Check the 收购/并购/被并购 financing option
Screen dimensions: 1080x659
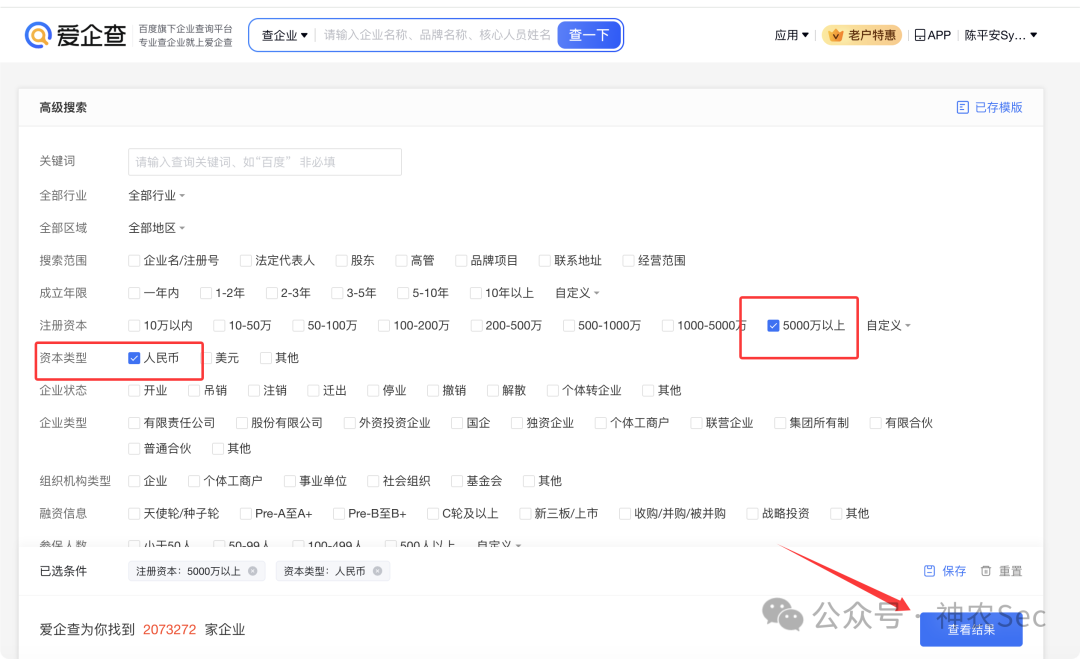[625, 514]
